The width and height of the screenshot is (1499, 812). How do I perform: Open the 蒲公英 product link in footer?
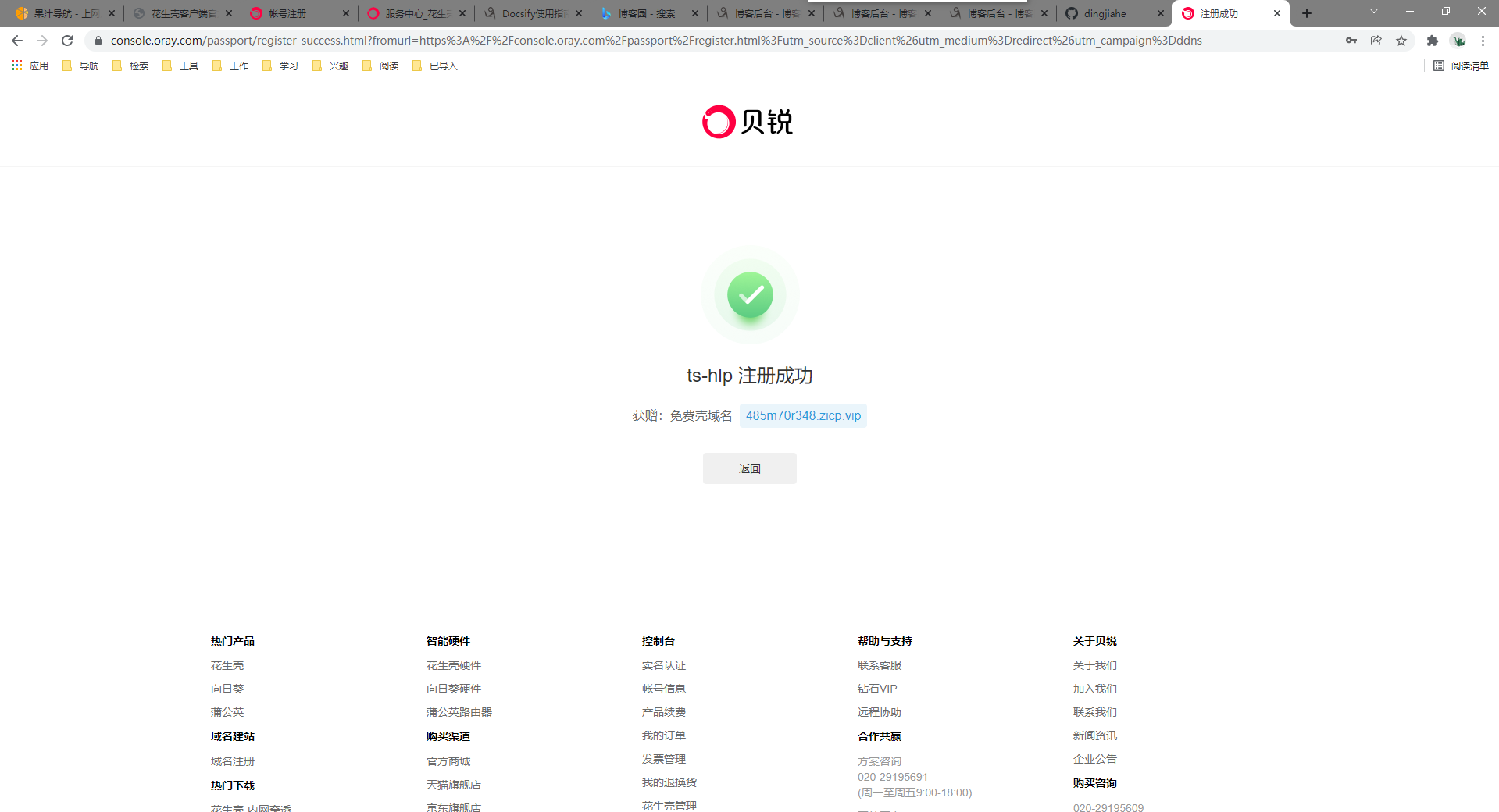click(x=227, y=712)
